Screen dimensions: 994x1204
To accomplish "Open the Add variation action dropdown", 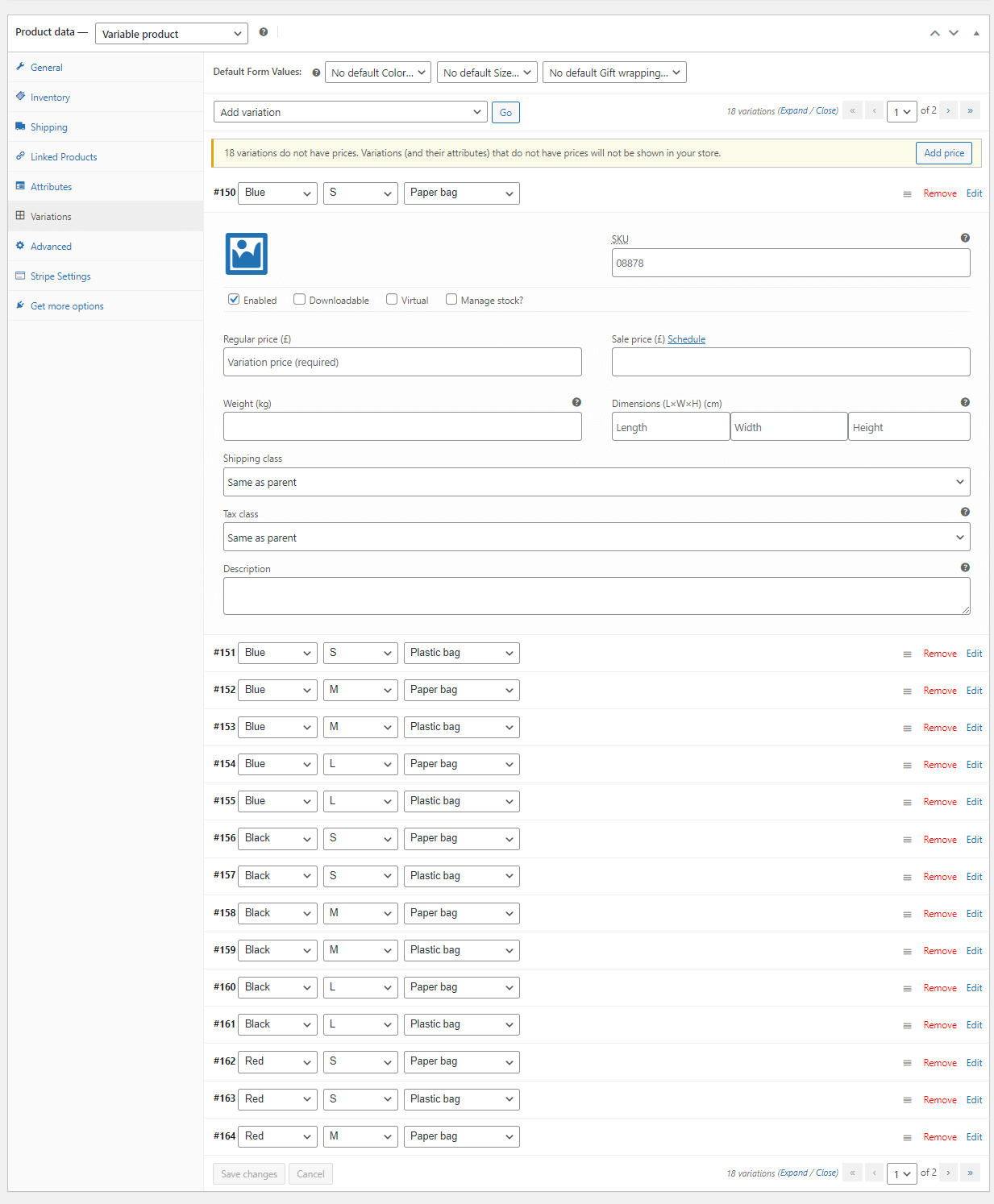I will coord(351,112).
